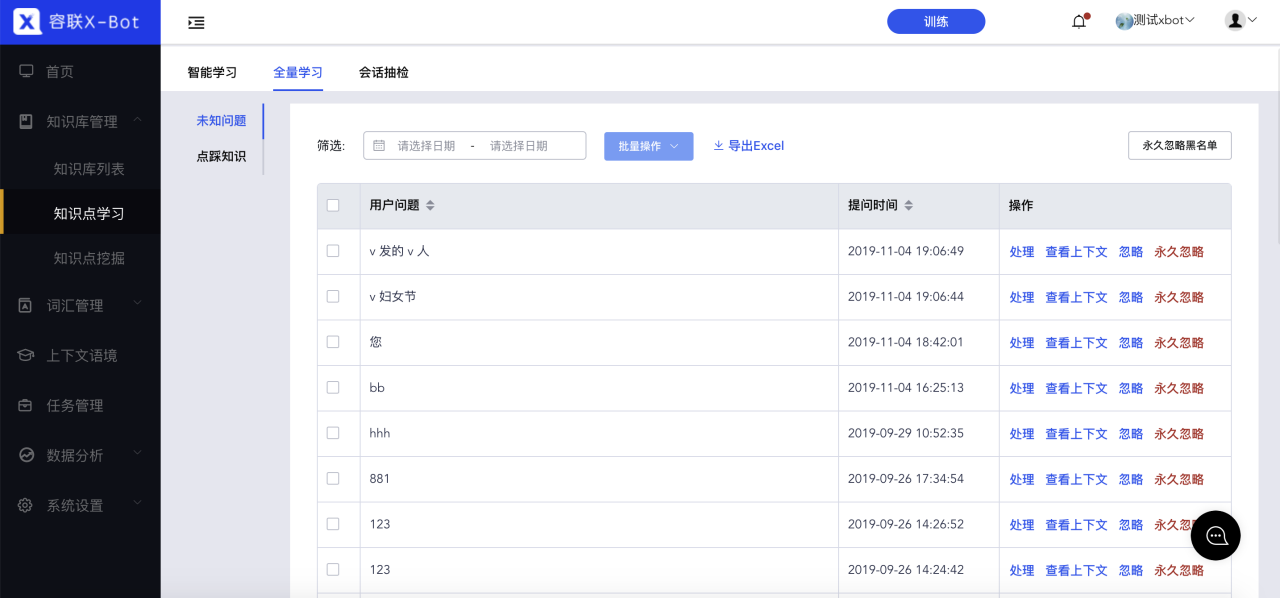Screen dimensions: 1280x598
Task: Collapse the 知识库管理 menu chevron
Action: [x=137, y=120]
